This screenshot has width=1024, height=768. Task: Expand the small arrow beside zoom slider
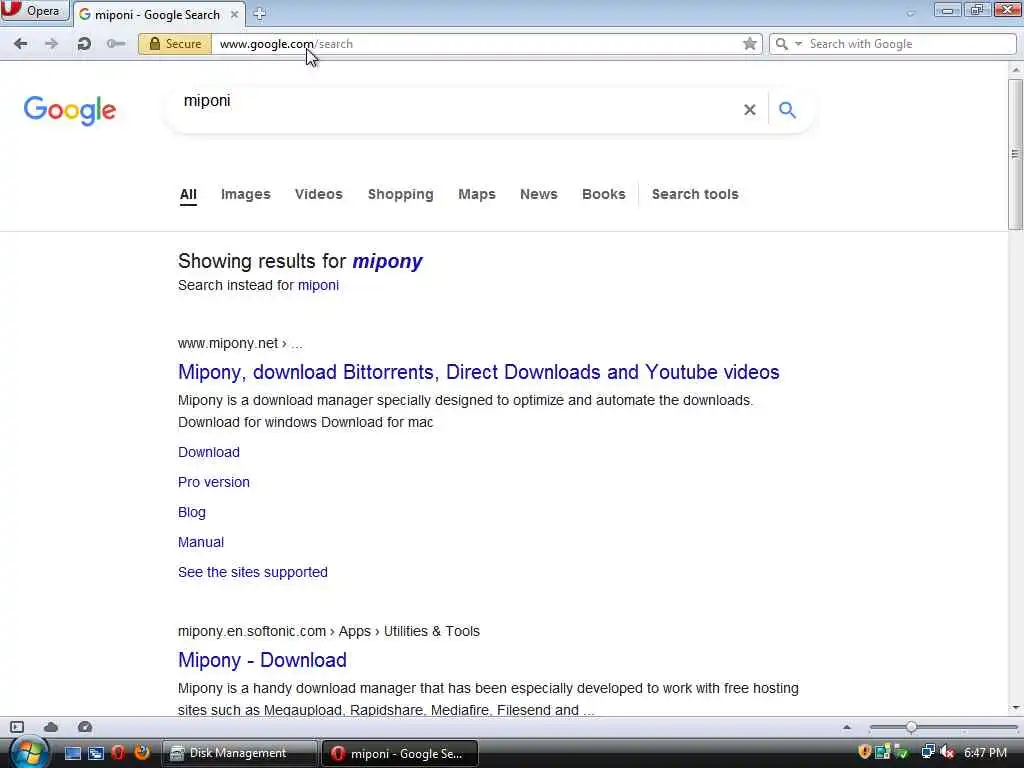point(847,727)
